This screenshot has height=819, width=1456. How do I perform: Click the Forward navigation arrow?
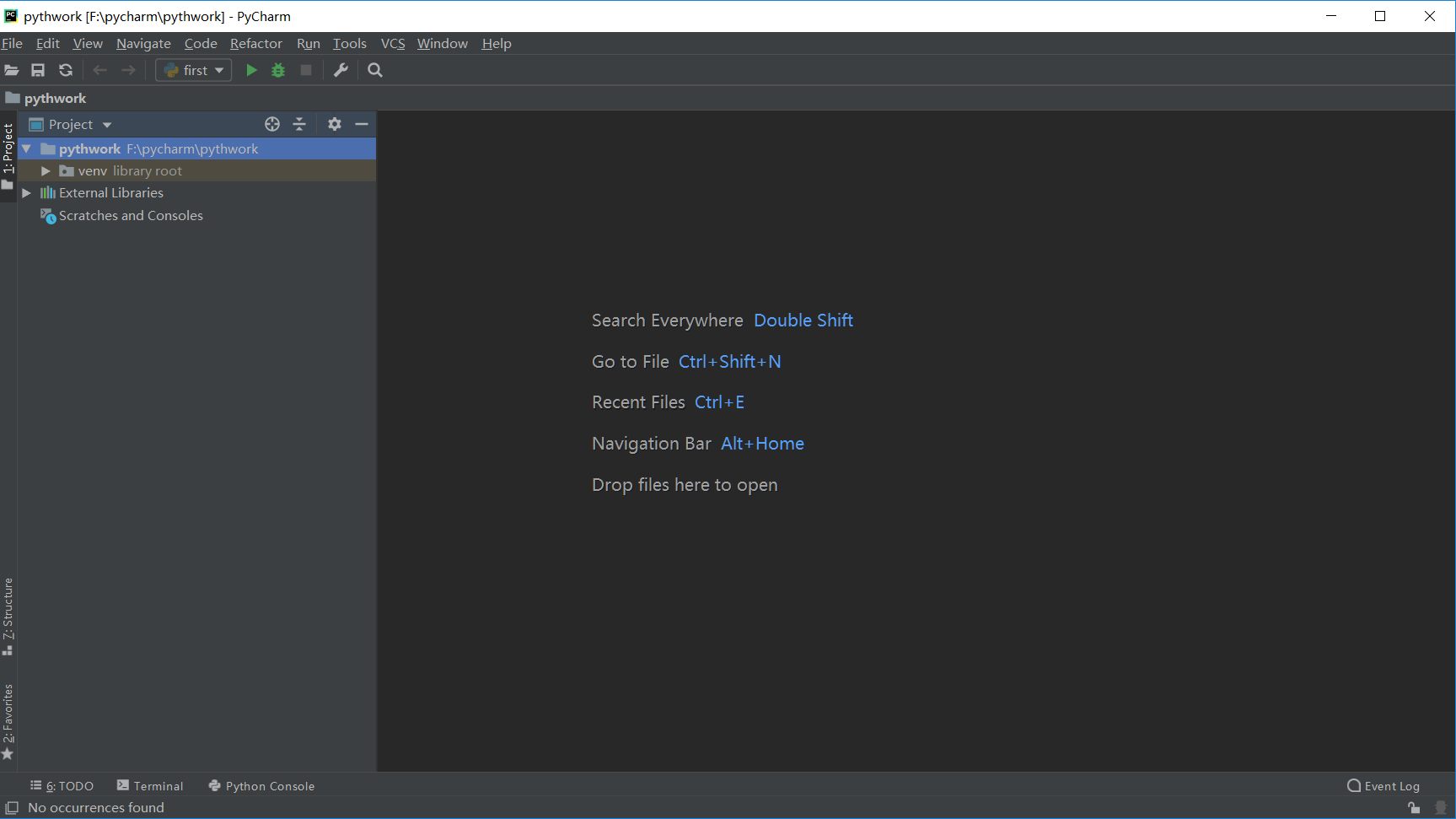128,70
